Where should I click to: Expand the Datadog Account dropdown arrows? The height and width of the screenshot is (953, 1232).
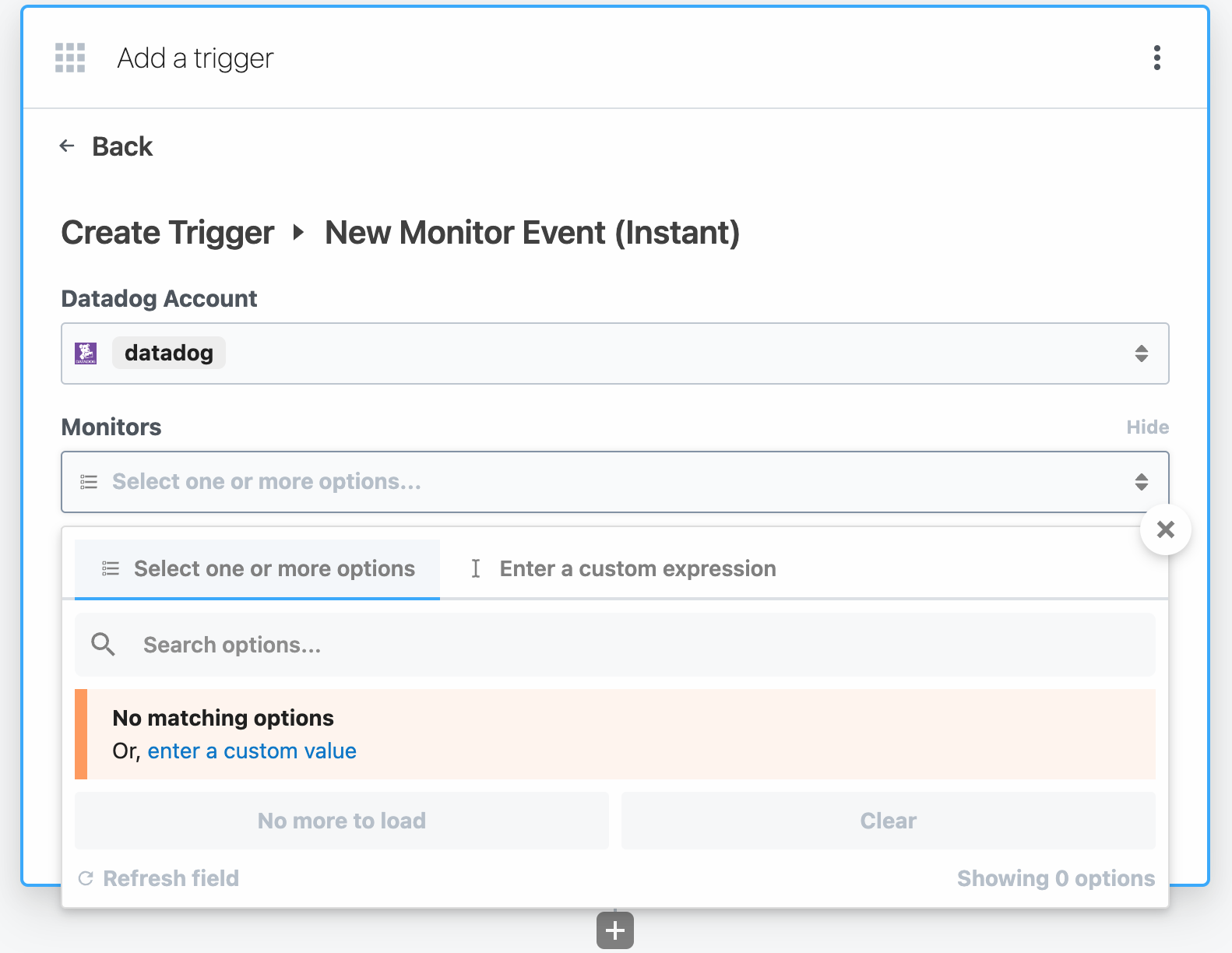pyautogui.click(x=1142, y=353)
